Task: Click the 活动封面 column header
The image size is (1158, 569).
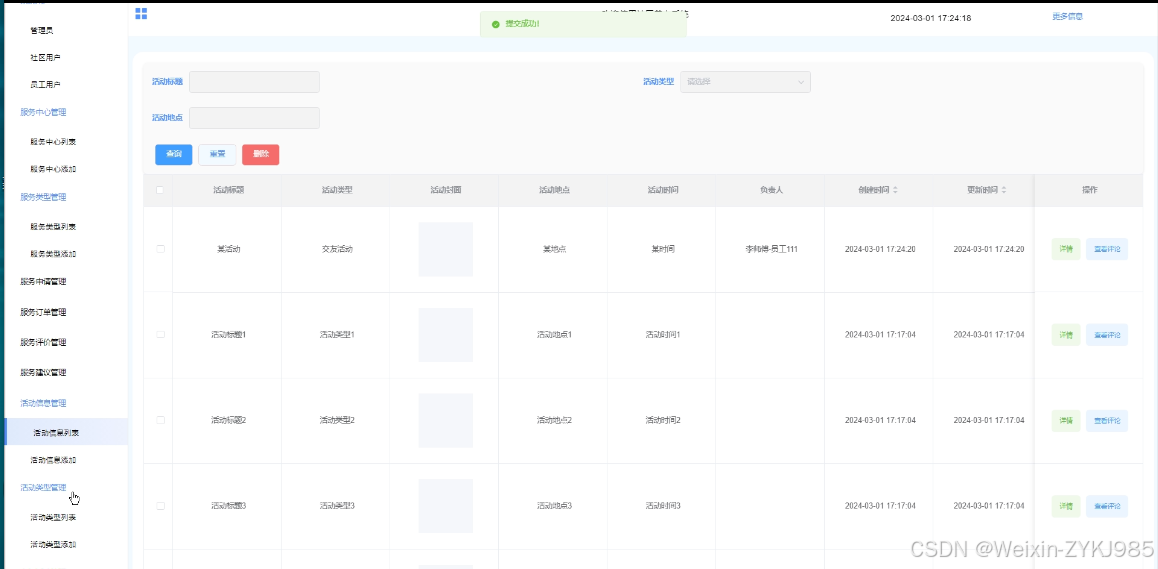Action: (x=445, y=190)
